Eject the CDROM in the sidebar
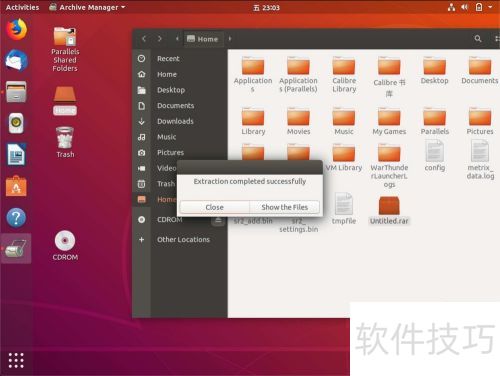500x376 pixels. click(218, 220)
